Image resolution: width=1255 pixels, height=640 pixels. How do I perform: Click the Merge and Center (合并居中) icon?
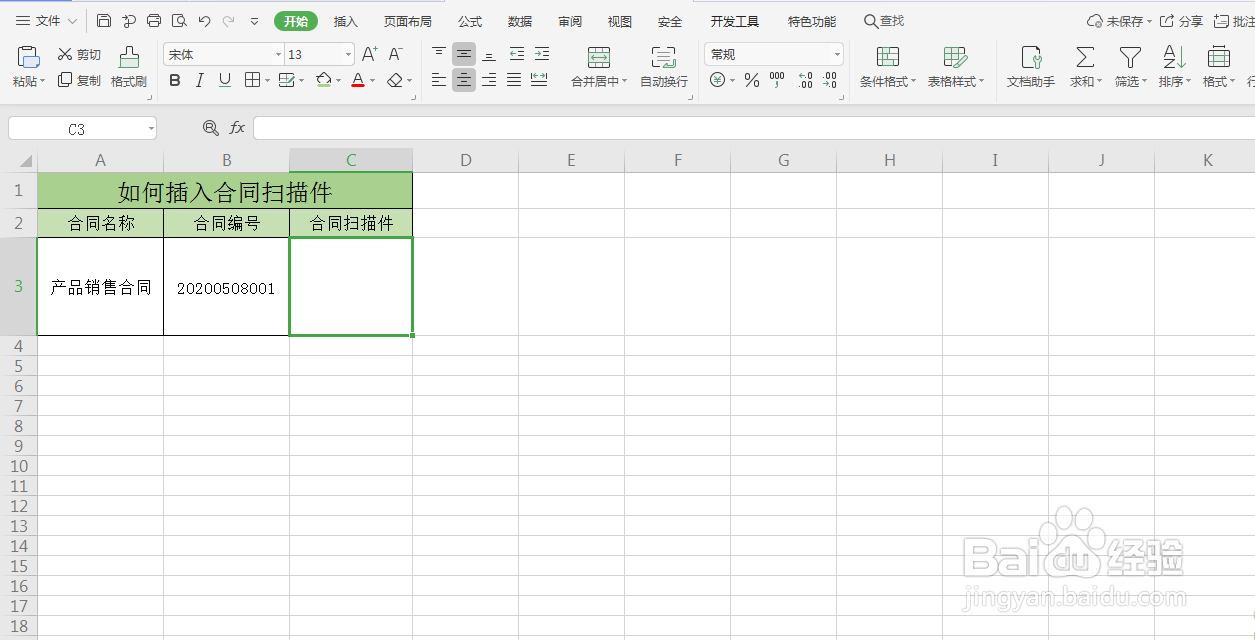point(599,57)
